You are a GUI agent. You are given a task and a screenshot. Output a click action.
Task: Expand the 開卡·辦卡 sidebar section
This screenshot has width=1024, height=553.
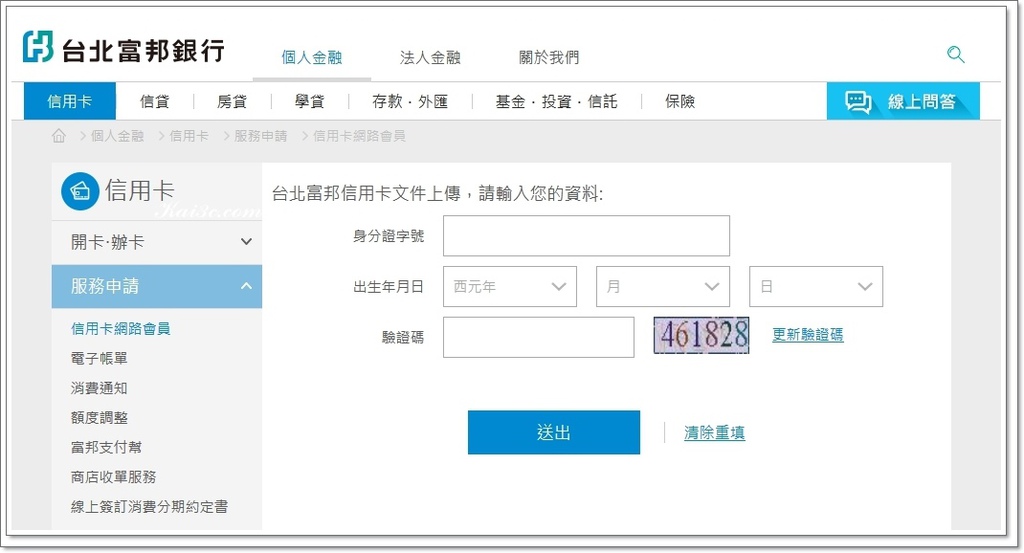157,242
